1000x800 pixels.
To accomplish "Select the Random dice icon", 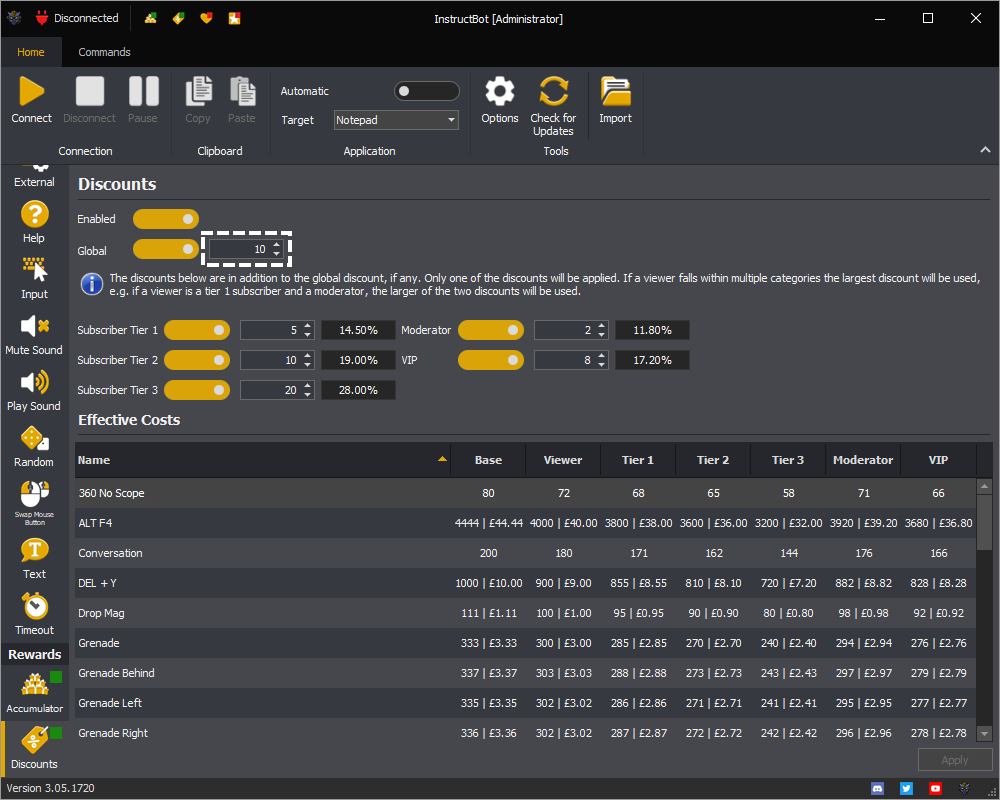I will (x=34, y=438).
